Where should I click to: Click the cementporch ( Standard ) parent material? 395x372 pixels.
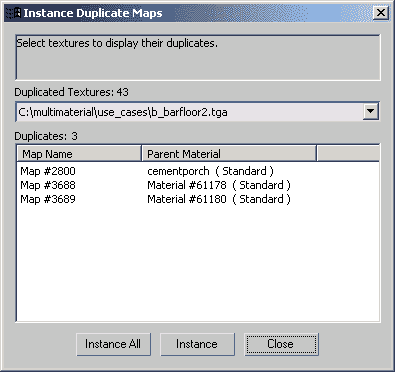click(x=210, y=171)
